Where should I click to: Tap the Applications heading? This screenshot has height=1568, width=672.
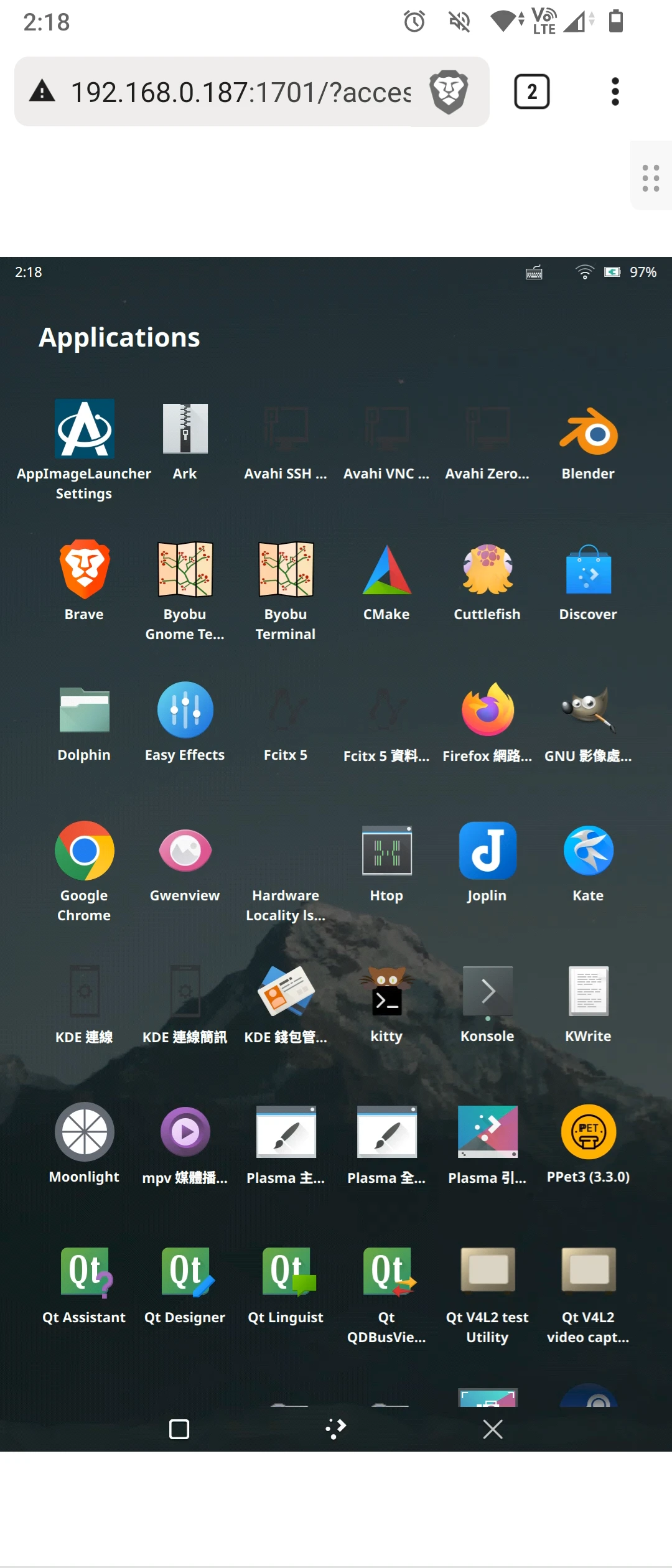click(x=119, y=338)
